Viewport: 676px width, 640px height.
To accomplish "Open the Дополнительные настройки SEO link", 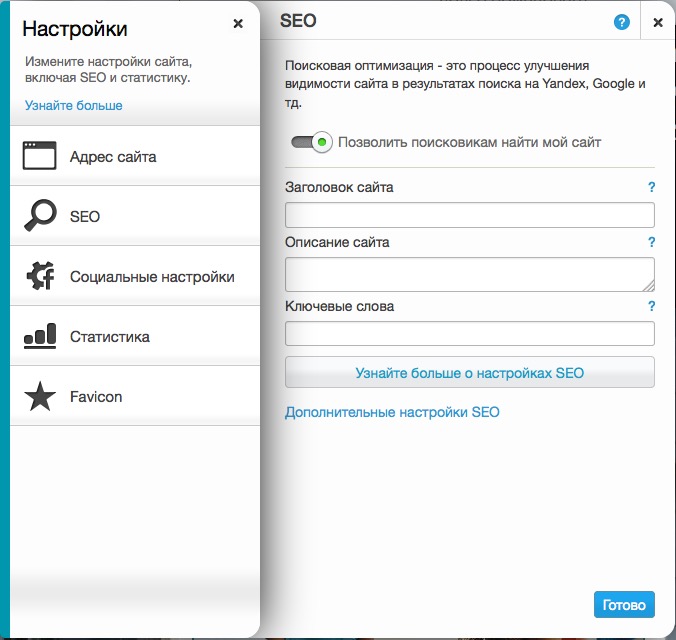I will [392, 412].
